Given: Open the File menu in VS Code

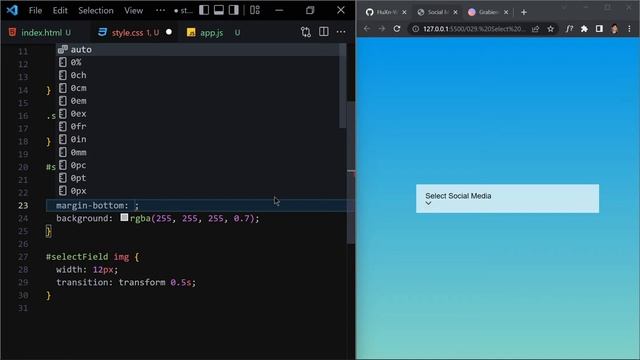Looking at the screenshot, I should click(35, 11).
